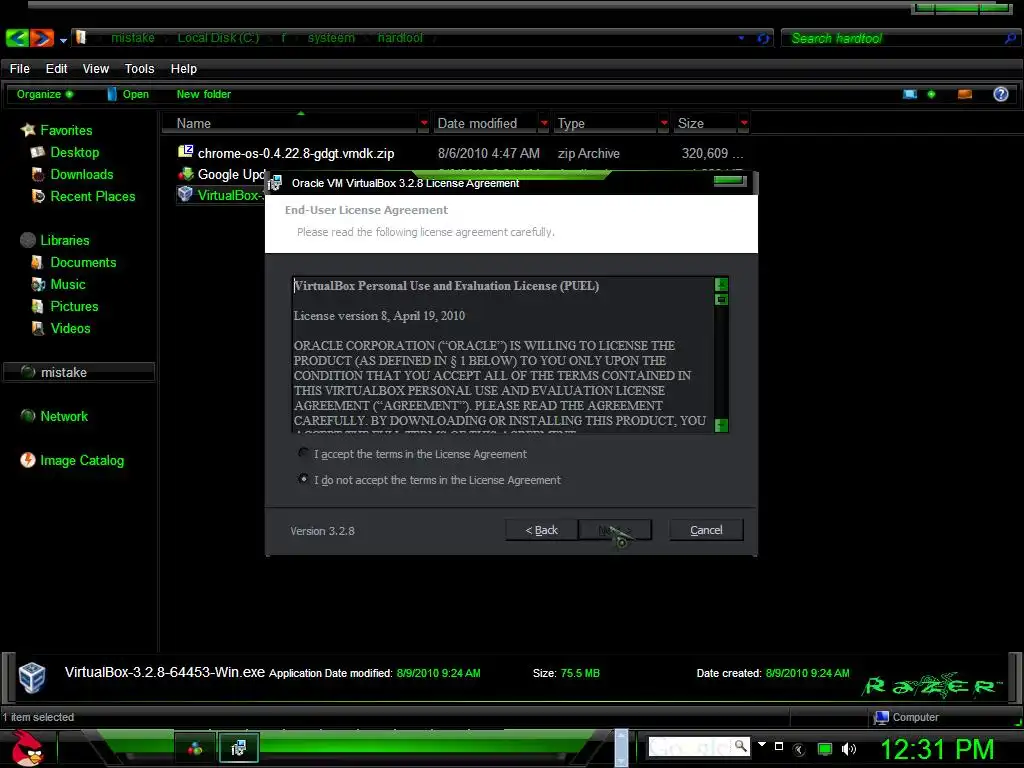Screen dimensions: 1024x768
Task: Click the colored balls taskbar icon
Action: pos(195,748)
